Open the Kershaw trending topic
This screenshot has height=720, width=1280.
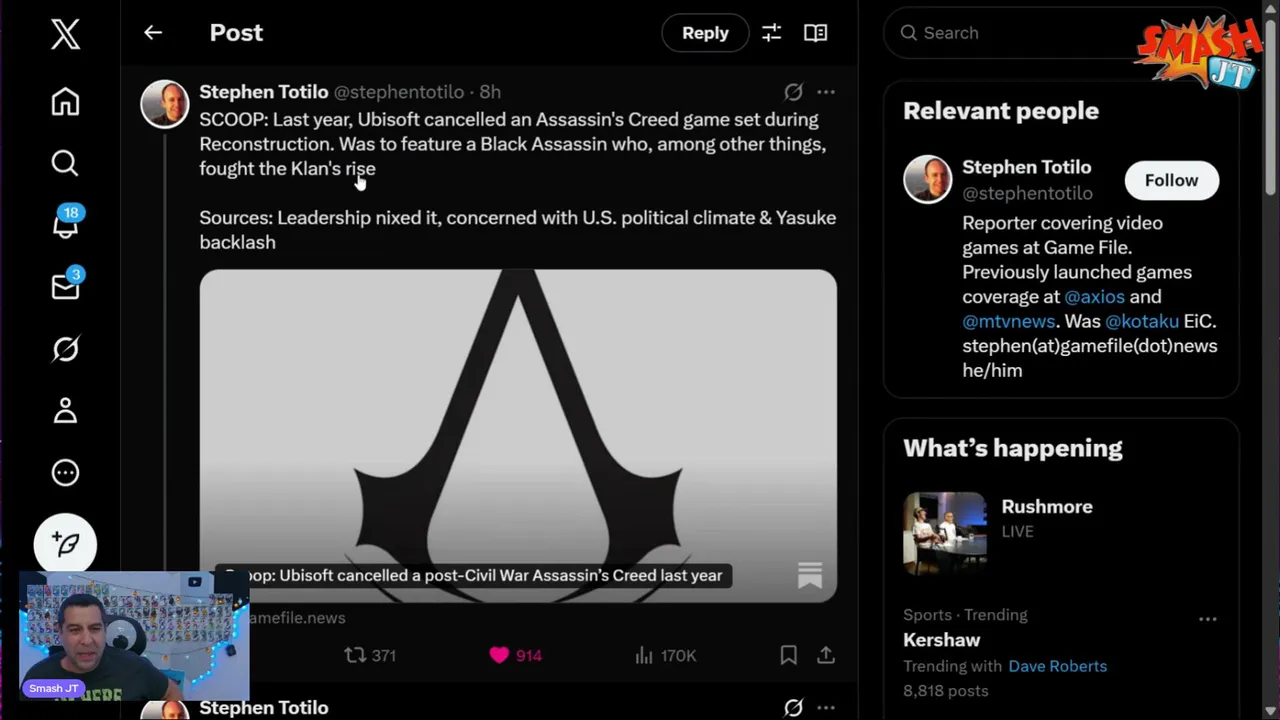(x=941, y=640)
